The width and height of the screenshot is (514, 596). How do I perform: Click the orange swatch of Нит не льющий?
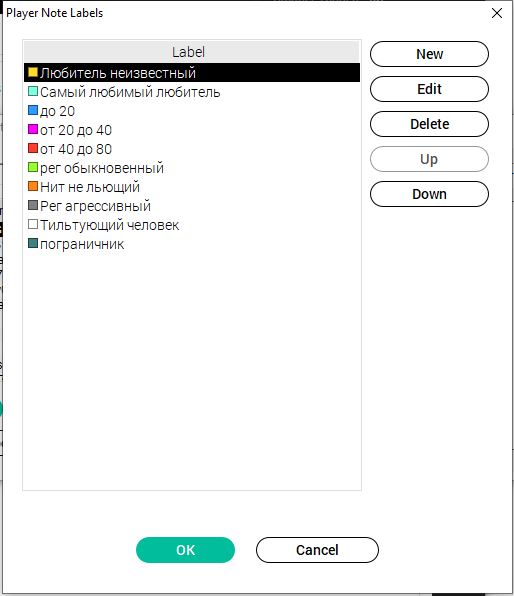(33, 186)
